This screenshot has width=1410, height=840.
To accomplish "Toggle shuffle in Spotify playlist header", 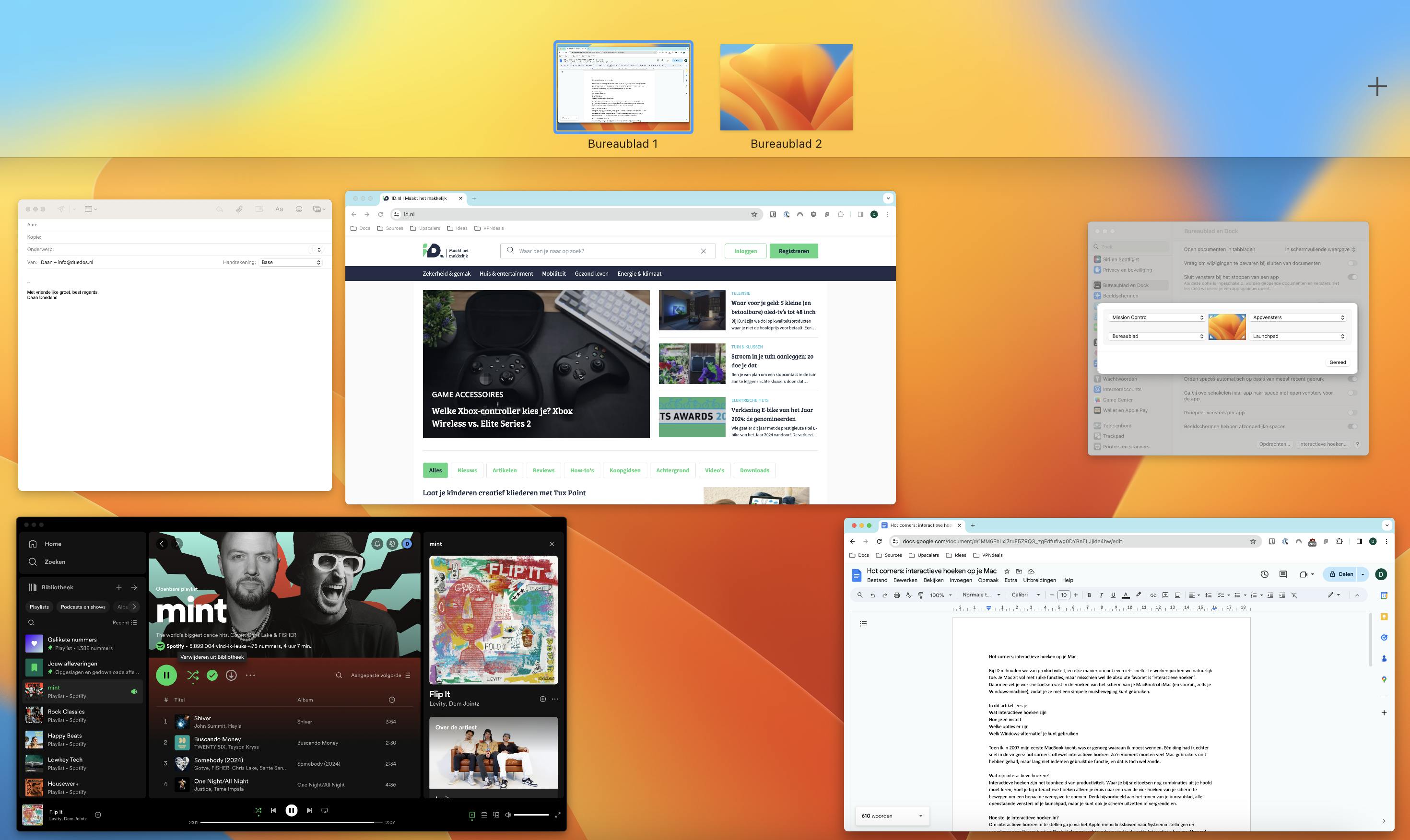I will (x=192, y=675).
